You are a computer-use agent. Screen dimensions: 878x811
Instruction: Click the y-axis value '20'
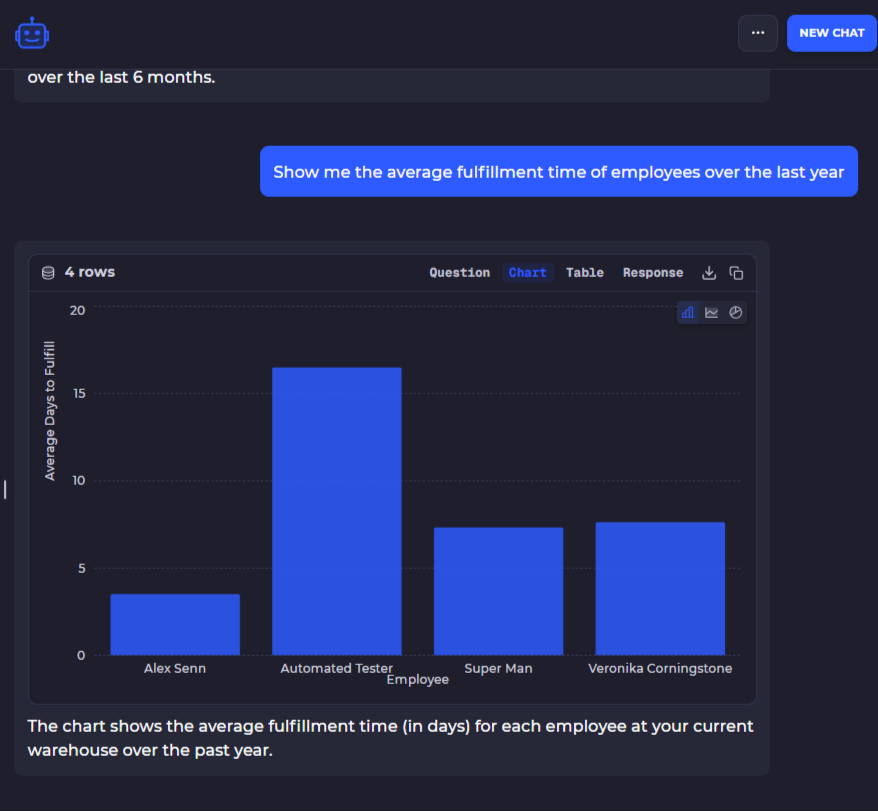pos(77,310)
